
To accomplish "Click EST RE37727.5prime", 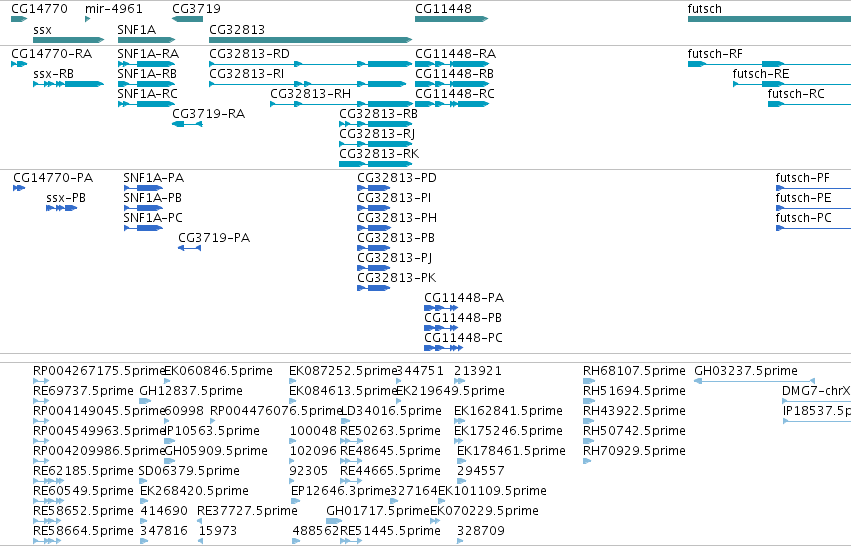I will pos(200,521).
